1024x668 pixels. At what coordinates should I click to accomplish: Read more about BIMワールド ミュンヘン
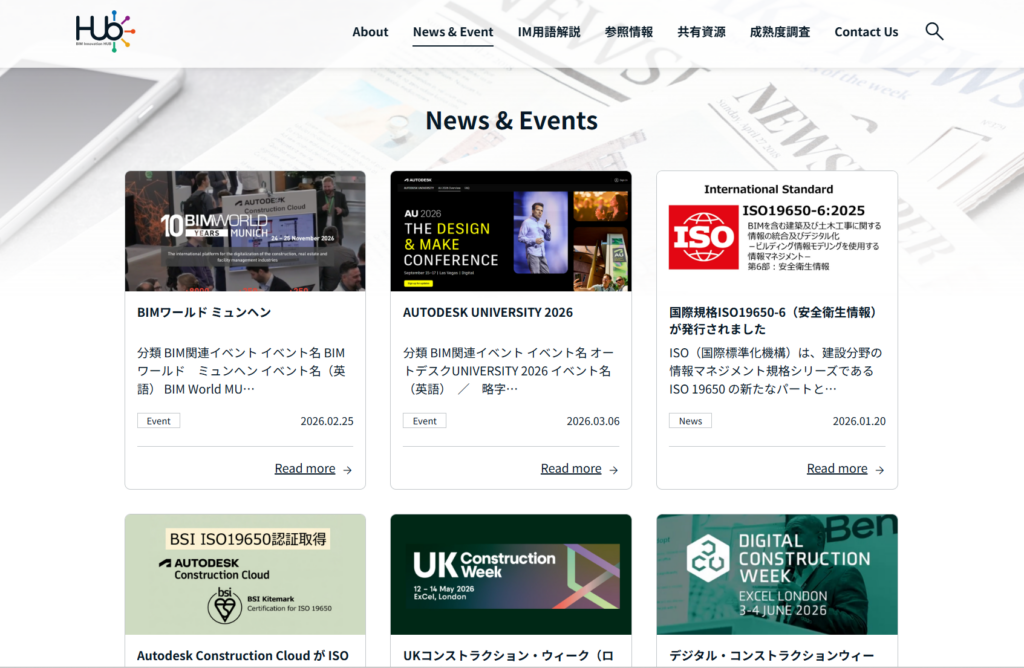click(305, 469)
